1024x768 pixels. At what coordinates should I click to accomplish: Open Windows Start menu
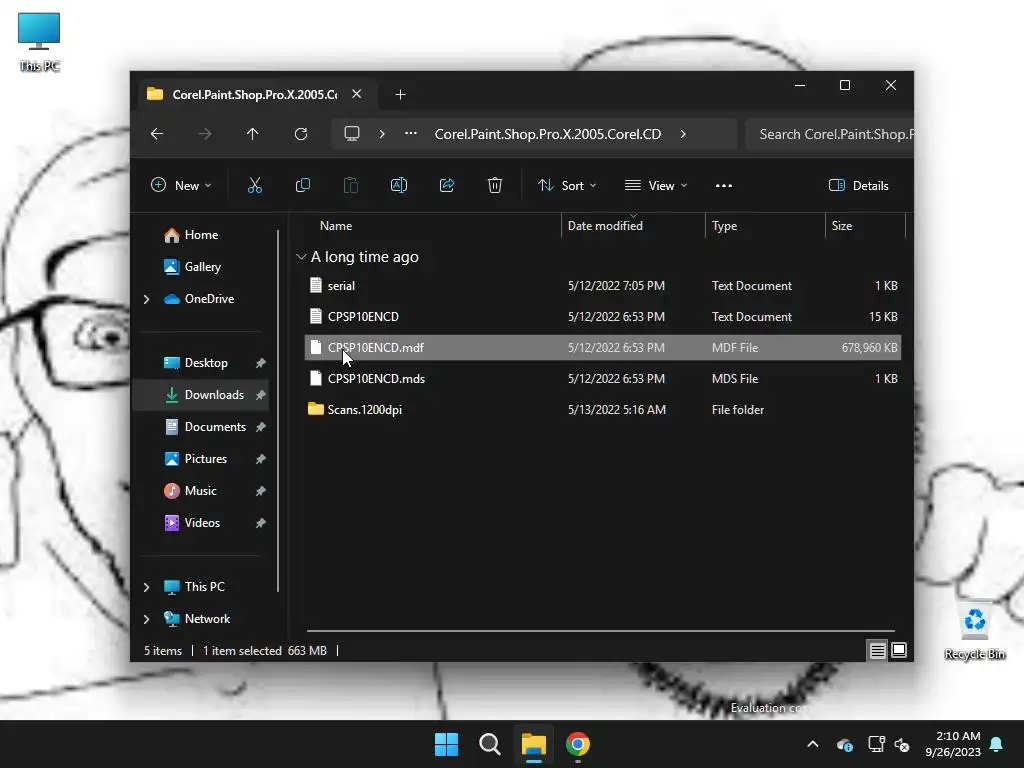point(447,744)
